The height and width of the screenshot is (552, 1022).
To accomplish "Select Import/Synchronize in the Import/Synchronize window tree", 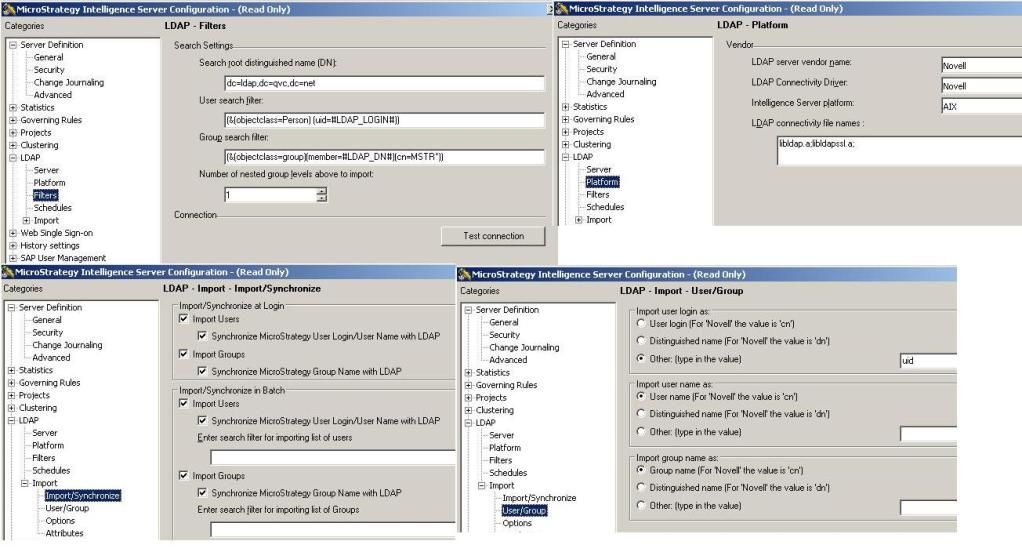I will (83, 496).
